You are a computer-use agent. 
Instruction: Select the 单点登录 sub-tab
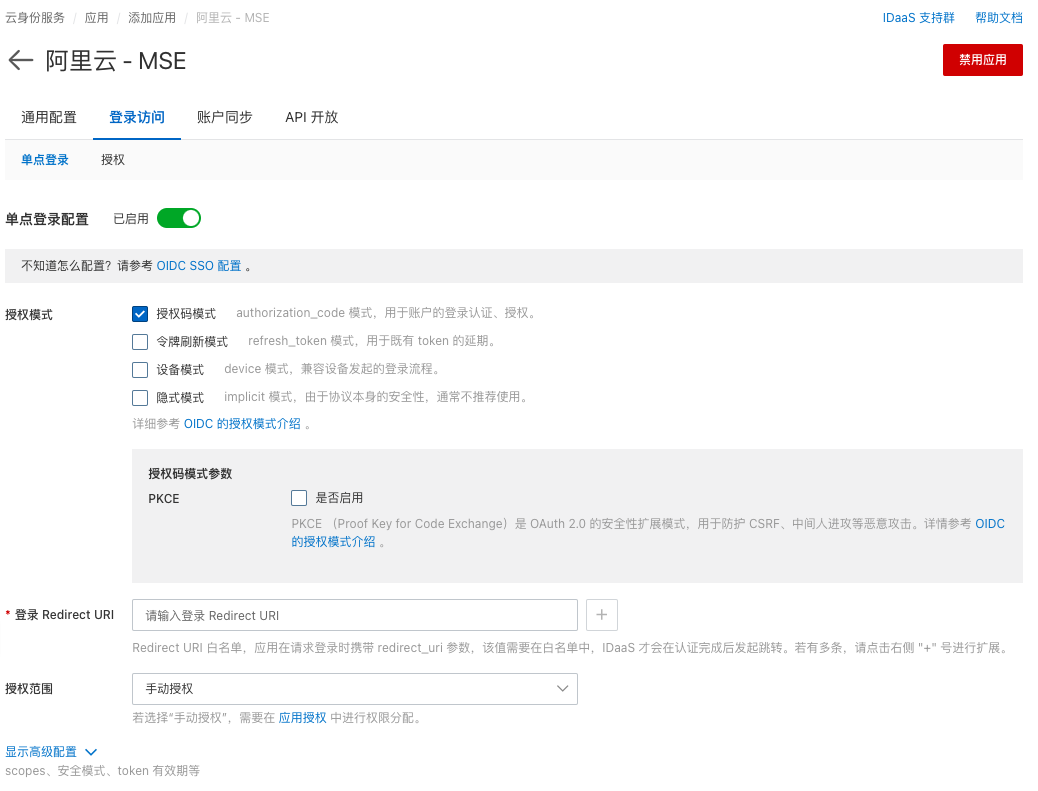coord(45,160)
